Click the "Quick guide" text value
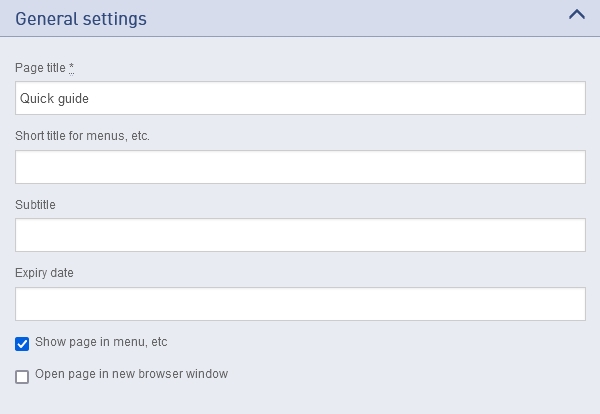The width and height of the screenshot is (600, 414). (x=55, y=99)
